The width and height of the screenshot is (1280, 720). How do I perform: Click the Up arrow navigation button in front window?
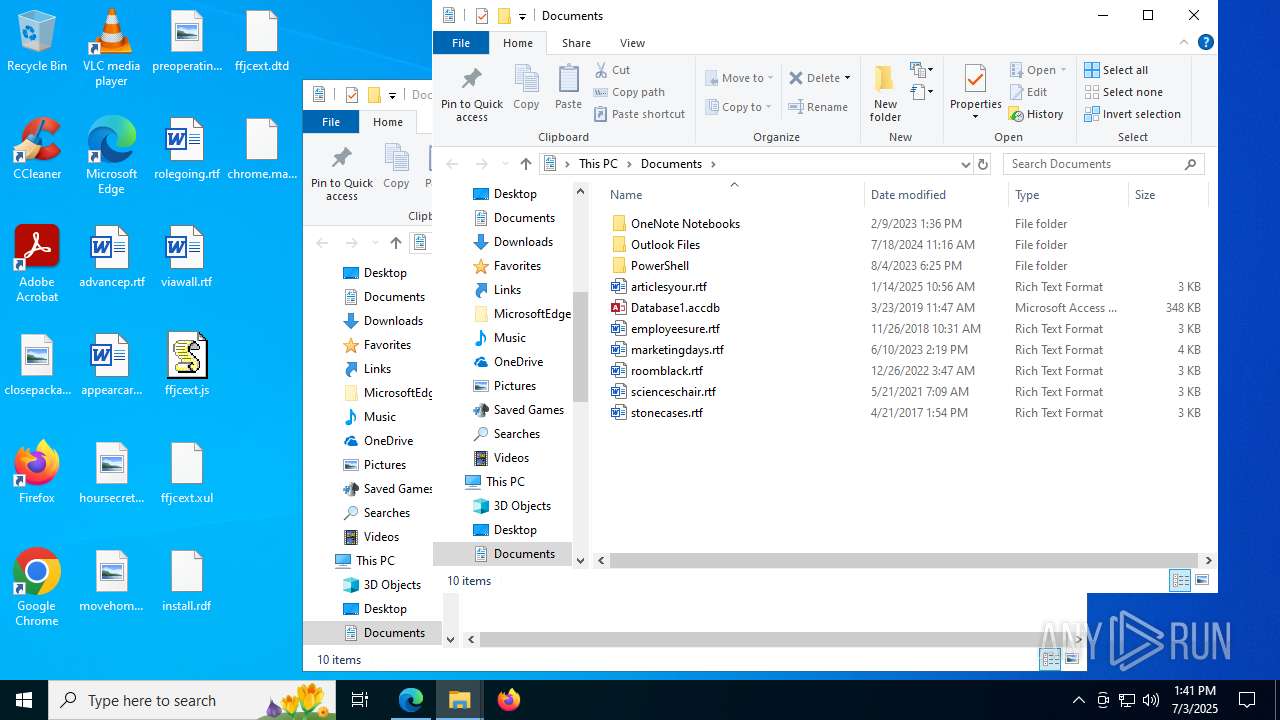(x=526, y=164)
